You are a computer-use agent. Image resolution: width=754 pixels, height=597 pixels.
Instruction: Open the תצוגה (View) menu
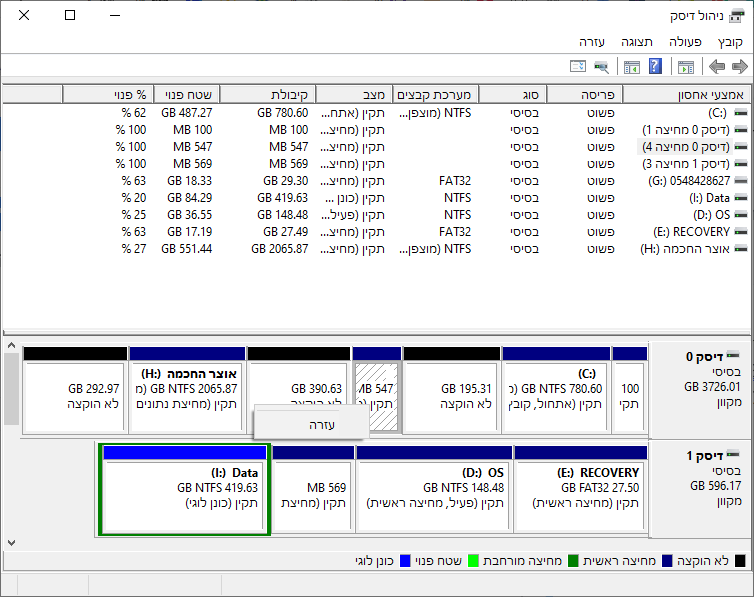pyautogui.click(x=637, y=42)
